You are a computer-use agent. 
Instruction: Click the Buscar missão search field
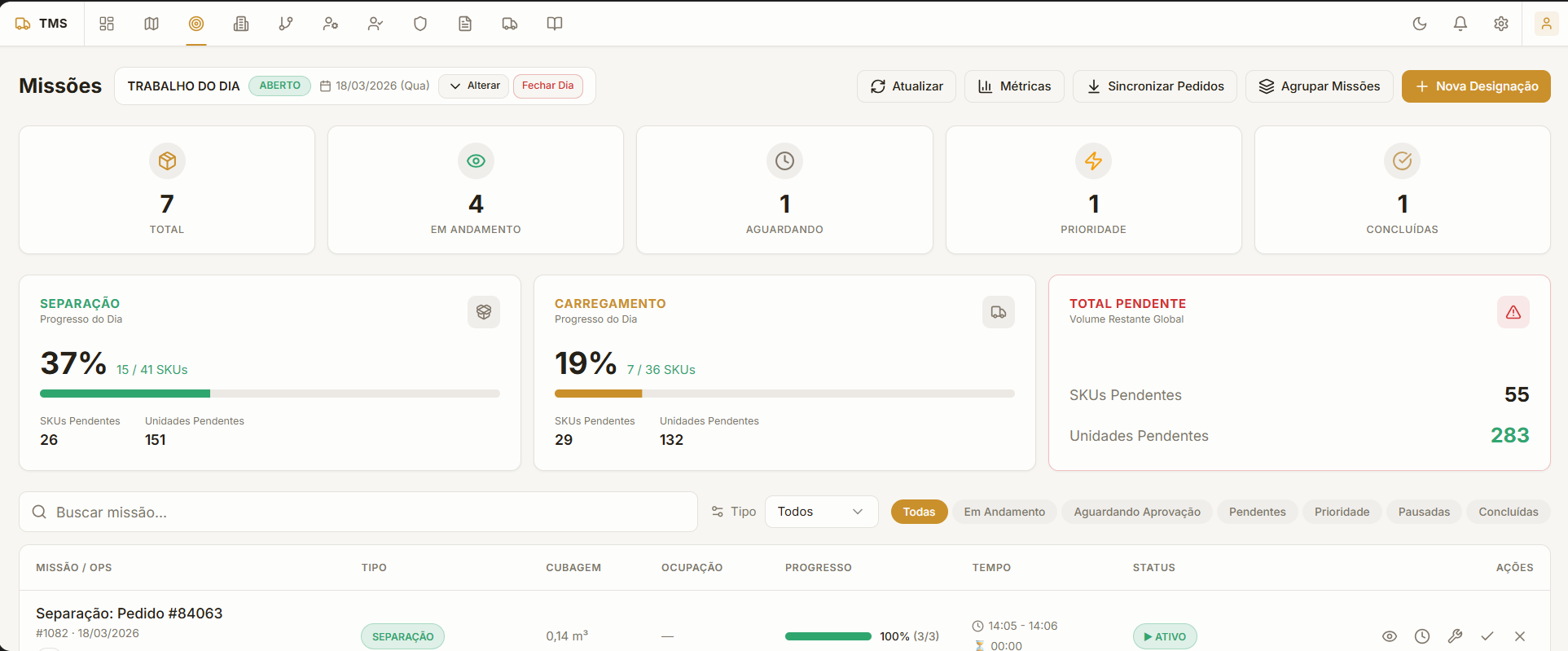click(358, 512)
